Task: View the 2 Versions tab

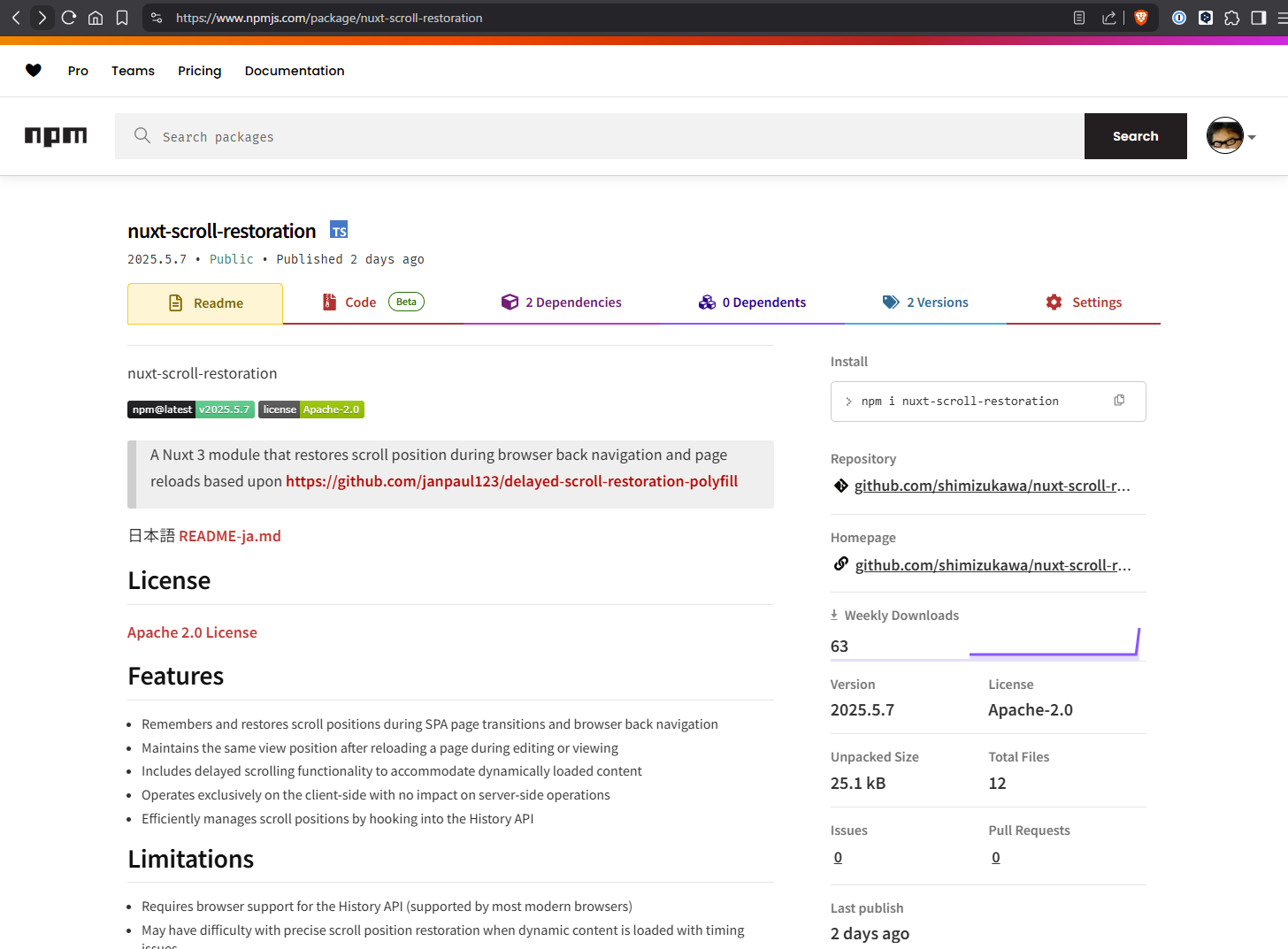Action: (925, 302)
